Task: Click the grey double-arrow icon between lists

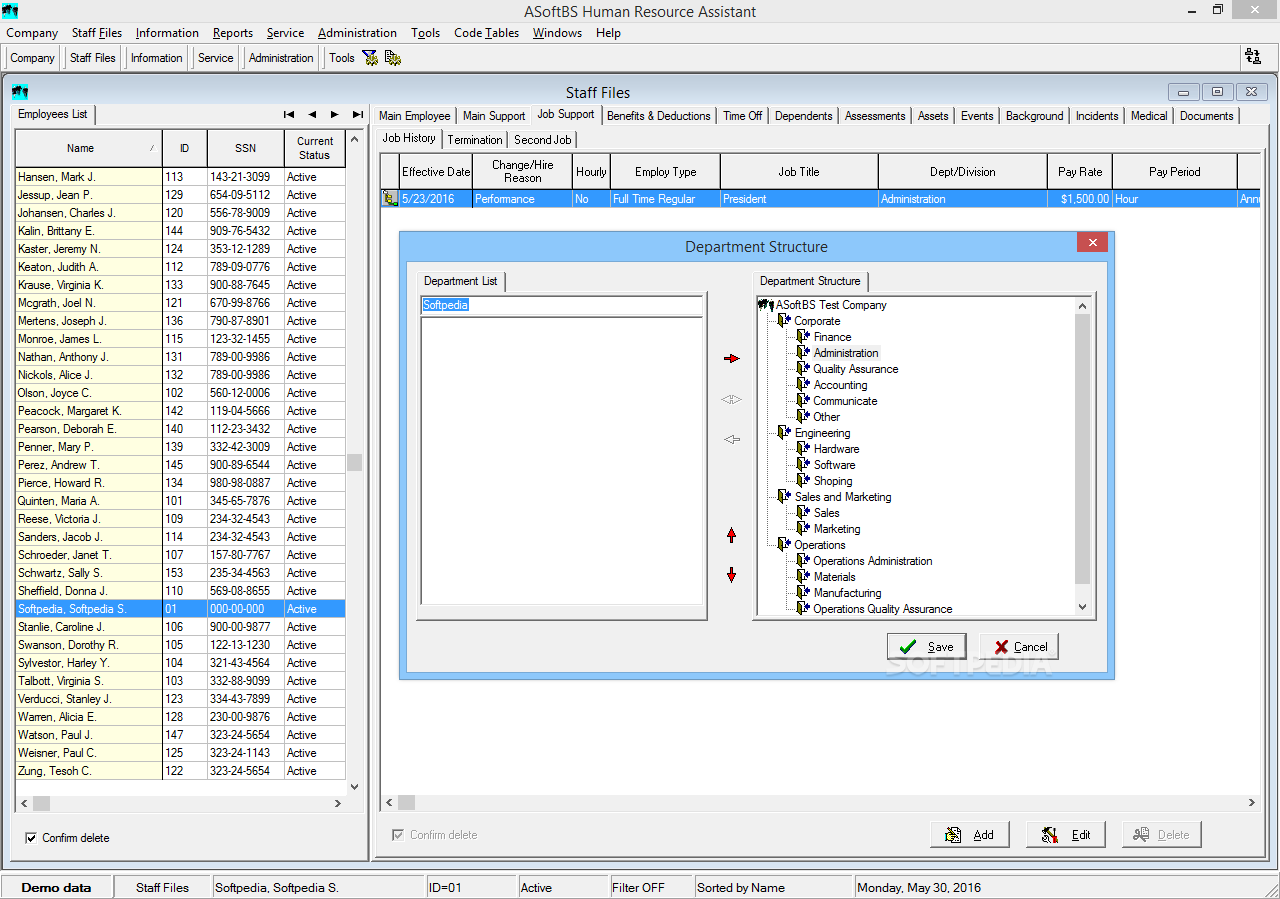Action: (731, 400)
